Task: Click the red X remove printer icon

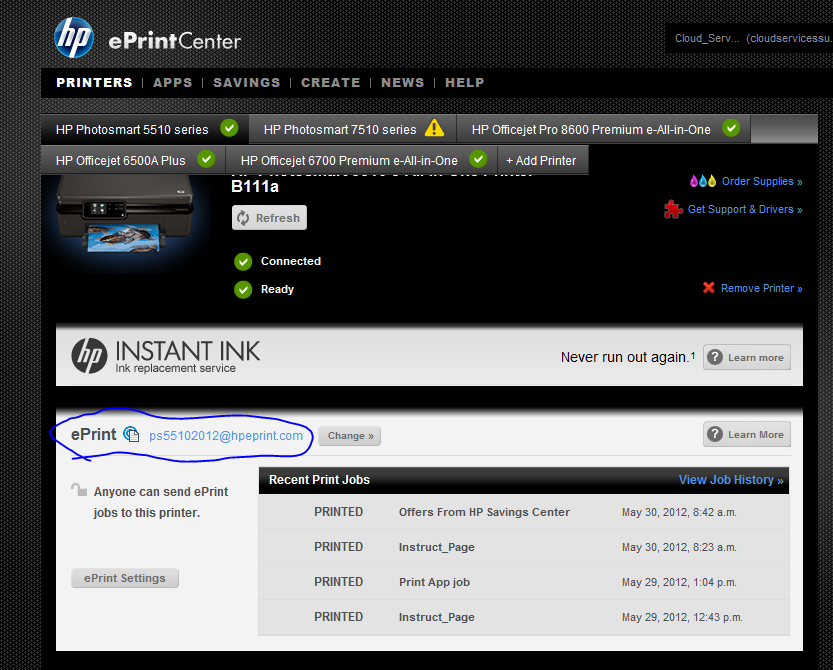Action: point(708,288)
